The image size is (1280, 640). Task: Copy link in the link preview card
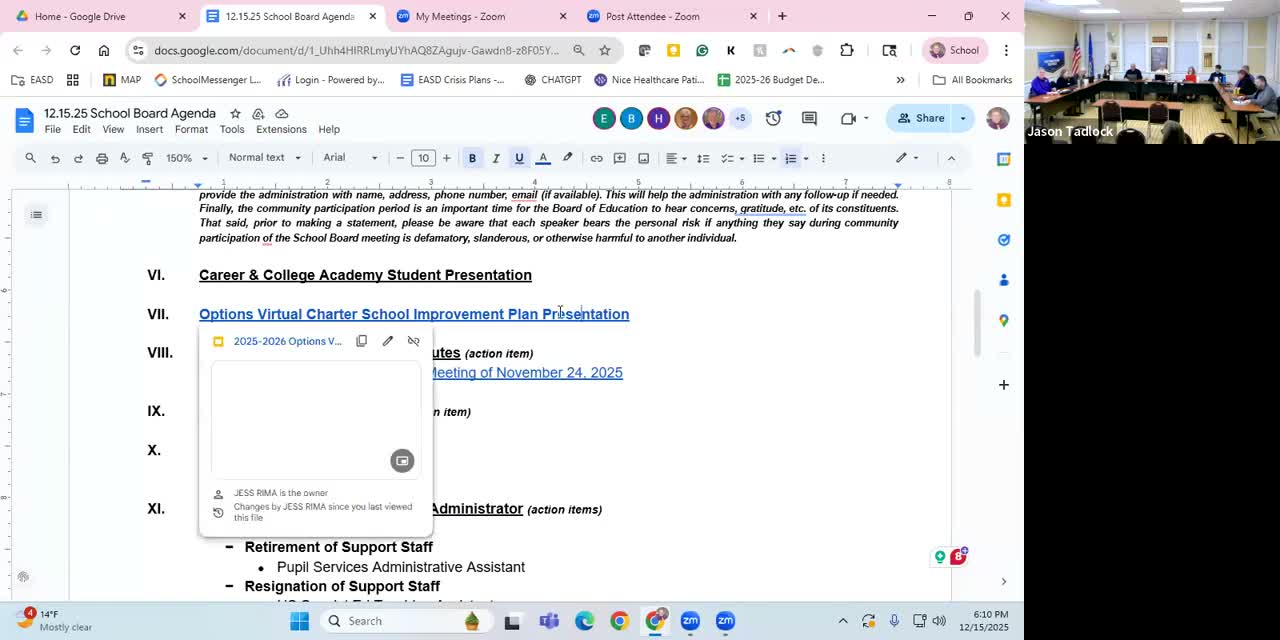[x=362, y=341]
